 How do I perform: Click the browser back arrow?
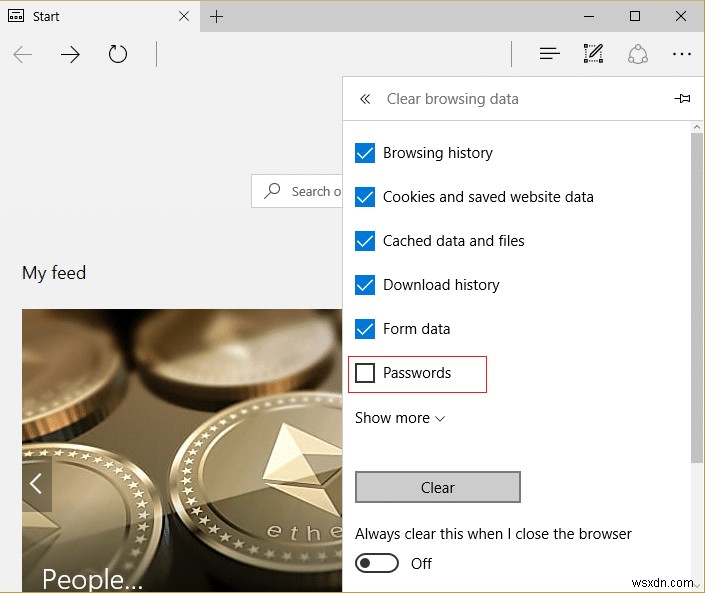pyautogui.click(x=23, y=54)
